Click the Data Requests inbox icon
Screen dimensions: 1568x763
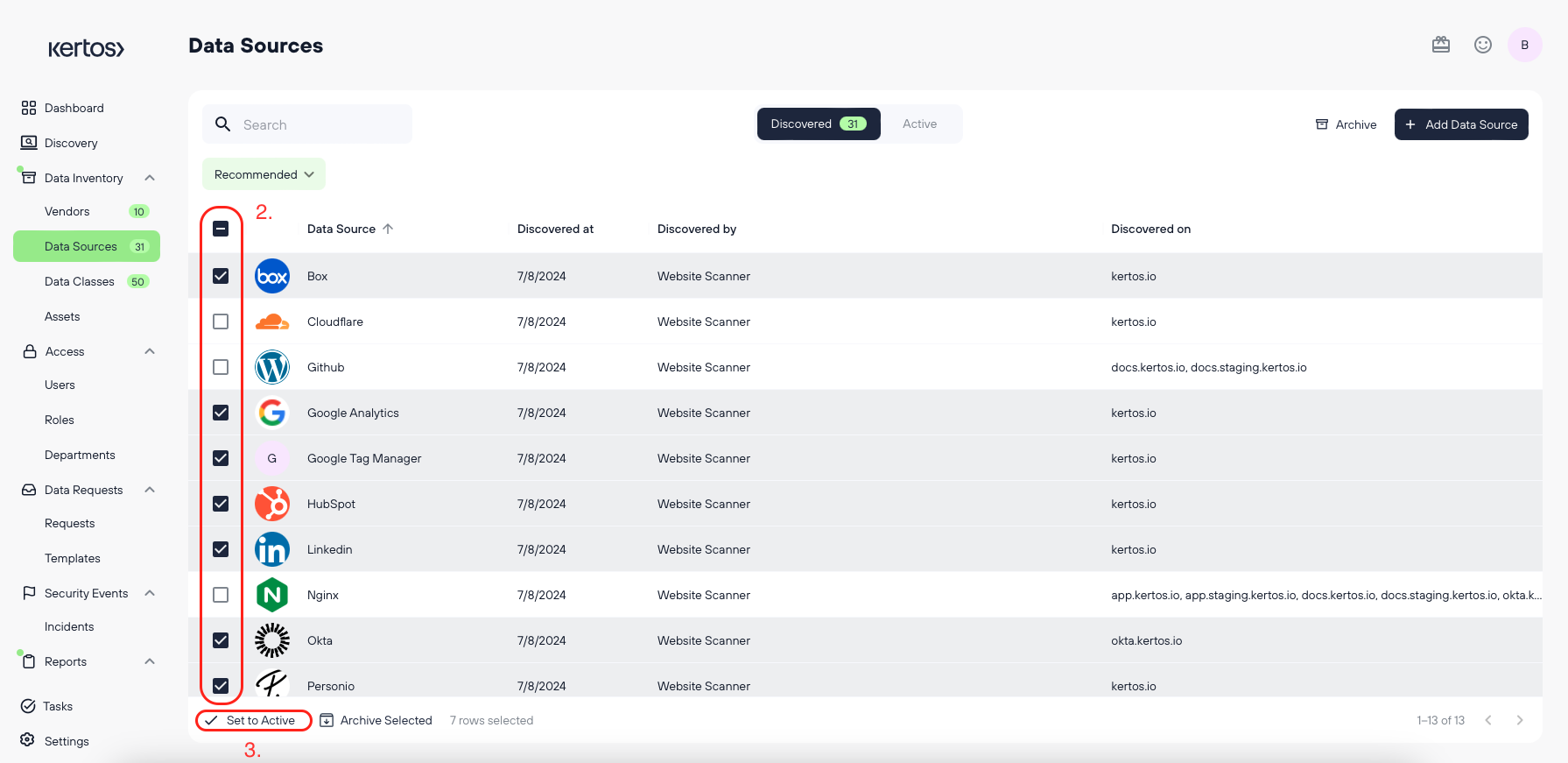29,490
